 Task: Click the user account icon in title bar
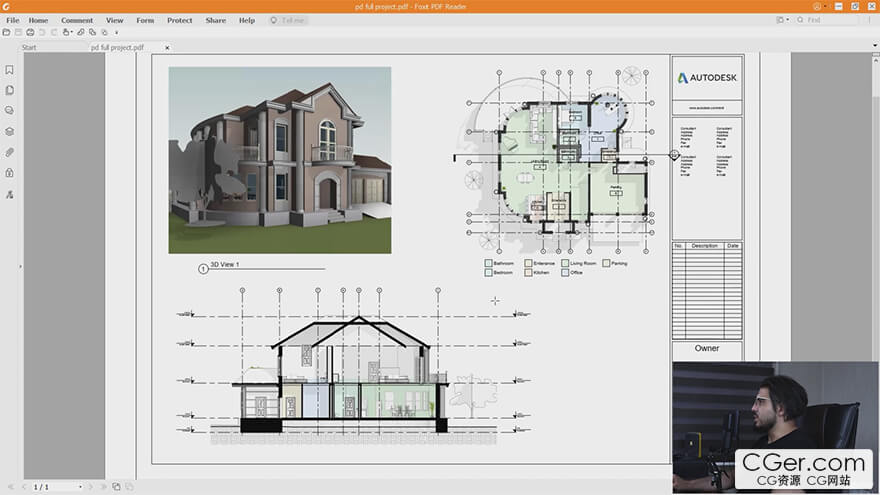point(817,6)
